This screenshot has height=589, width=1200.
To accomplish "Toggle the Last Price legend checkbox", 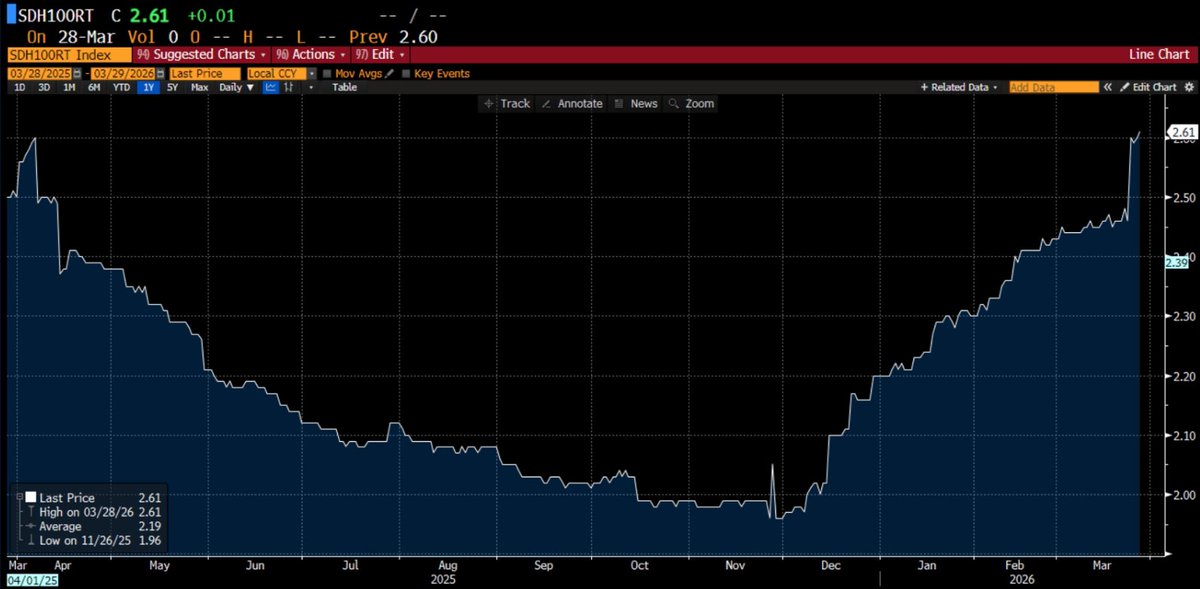I will (30, 497).
